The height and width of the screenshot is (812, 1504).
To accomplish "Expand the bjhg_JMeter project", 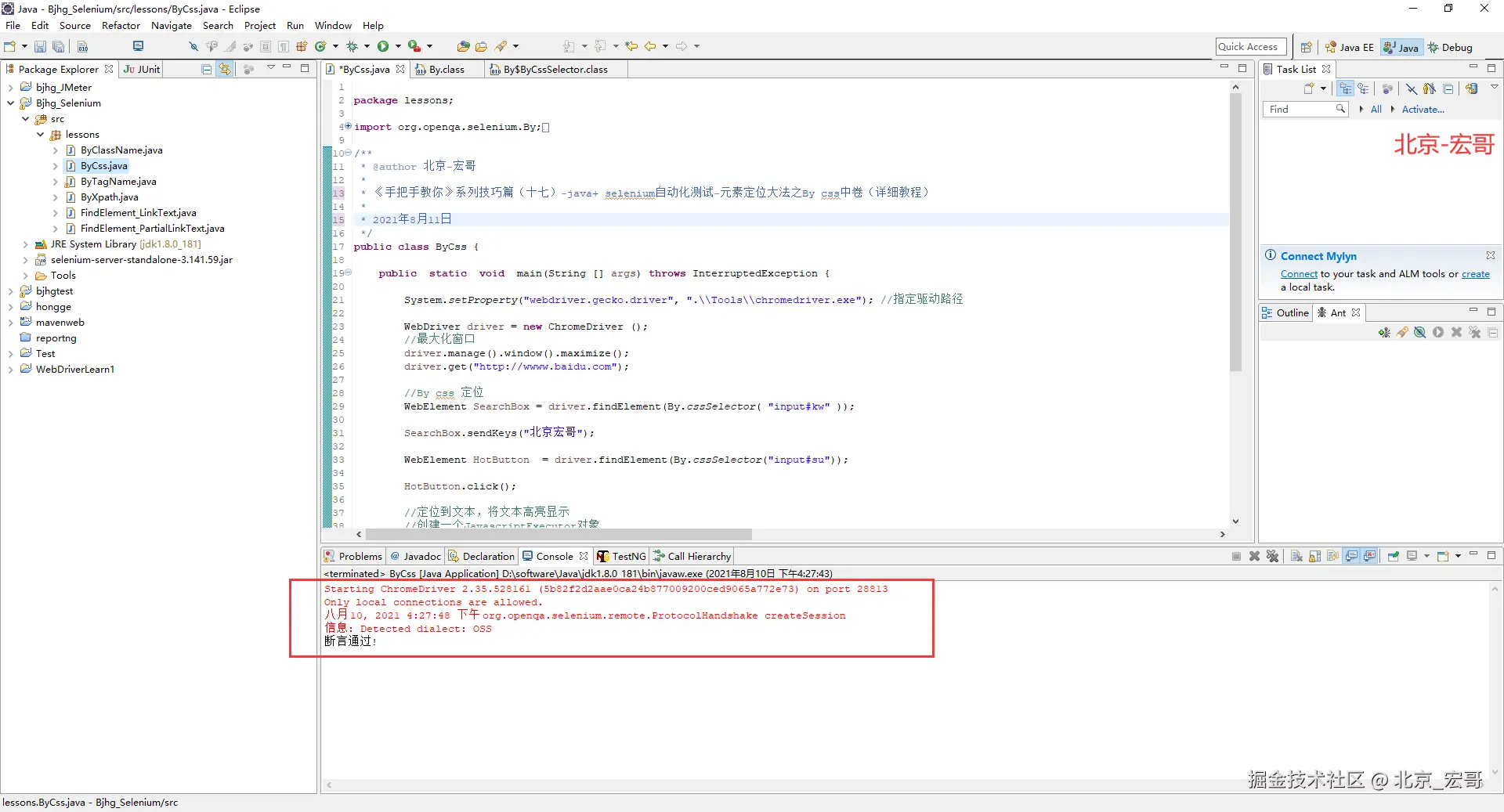I will [10, 88].
